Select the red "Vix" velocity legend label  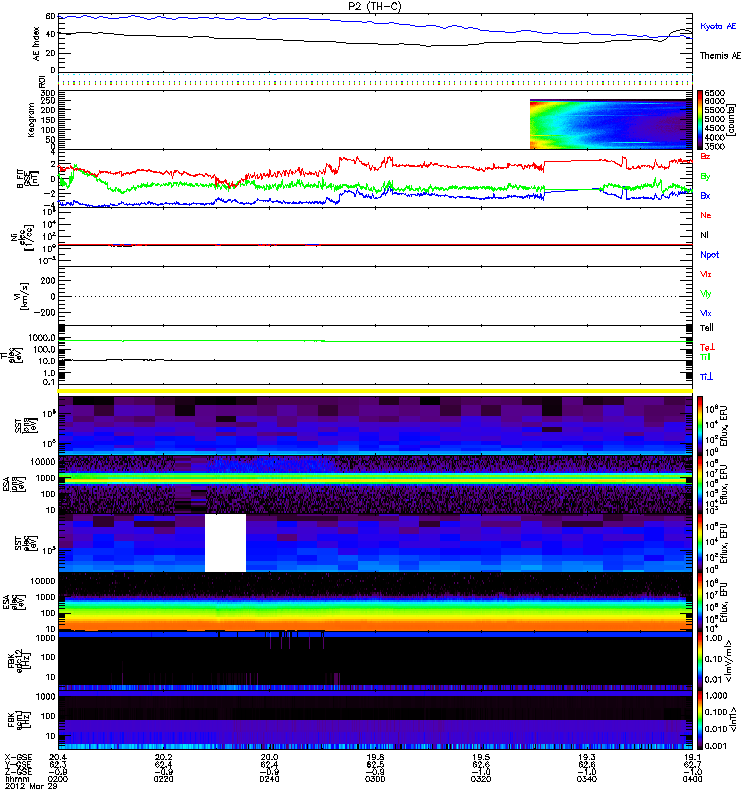coord(706,274)
